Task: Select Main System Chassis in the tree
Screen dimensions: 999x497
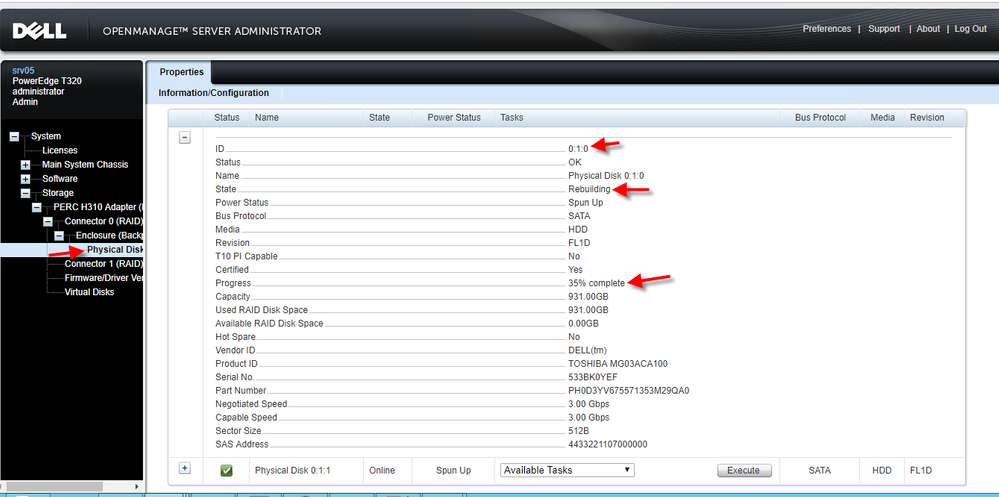Action: click(85, 164)
